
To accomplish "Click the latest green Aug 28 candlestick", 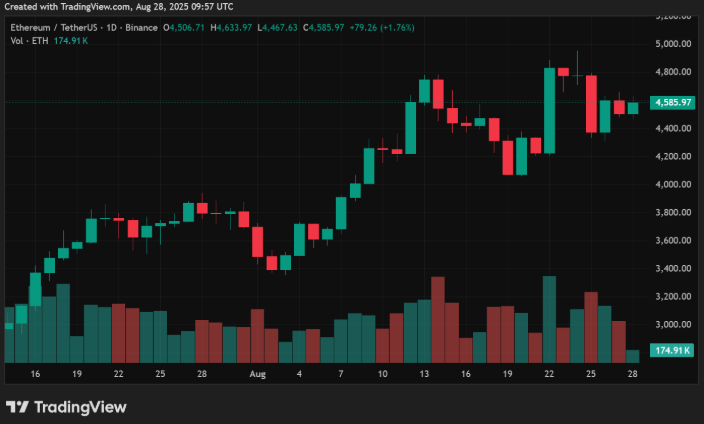I will 633,108.
